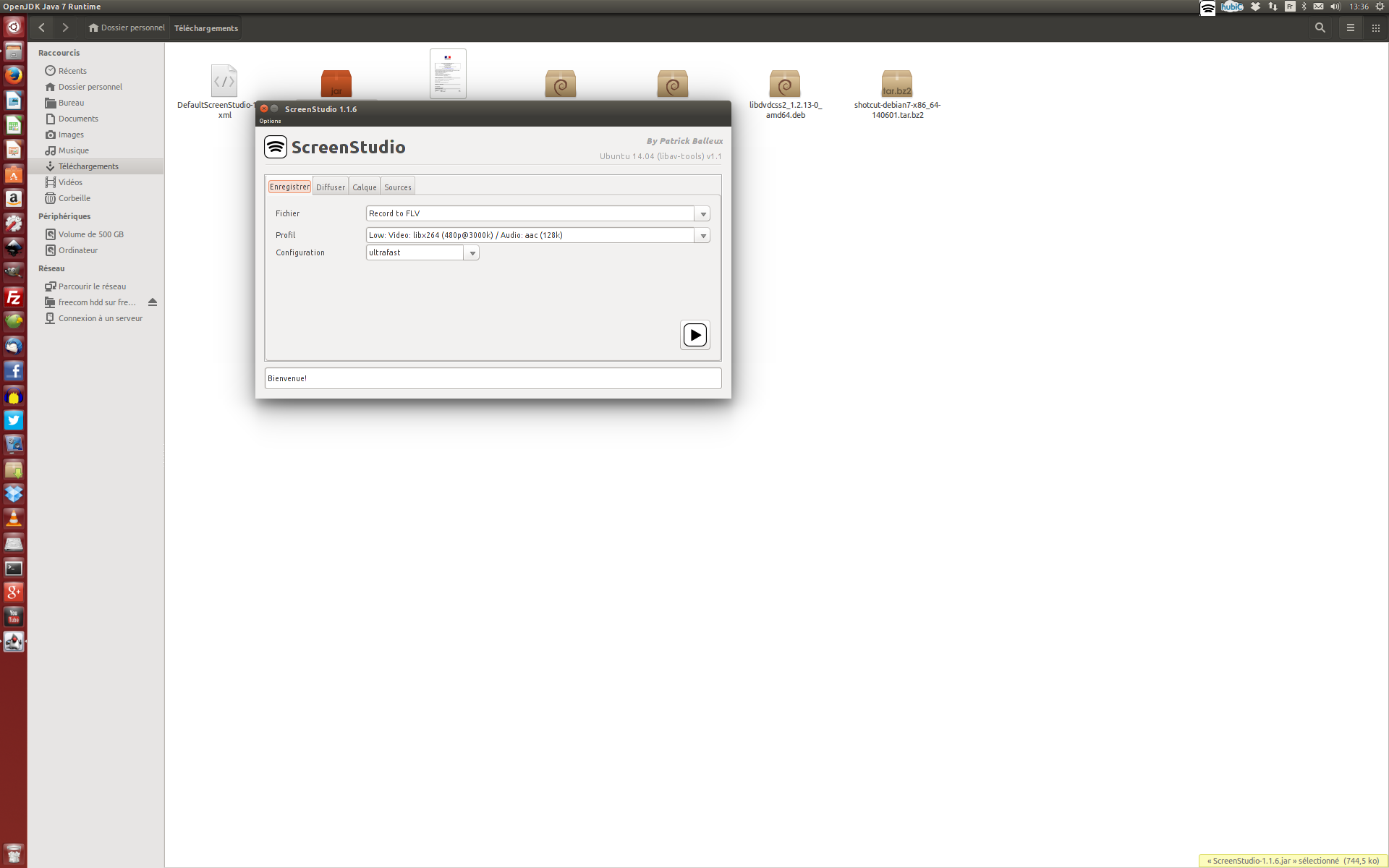Open the clock showing 13:36
Screen dimensions: 1389x868
[x=1359, y=7]
